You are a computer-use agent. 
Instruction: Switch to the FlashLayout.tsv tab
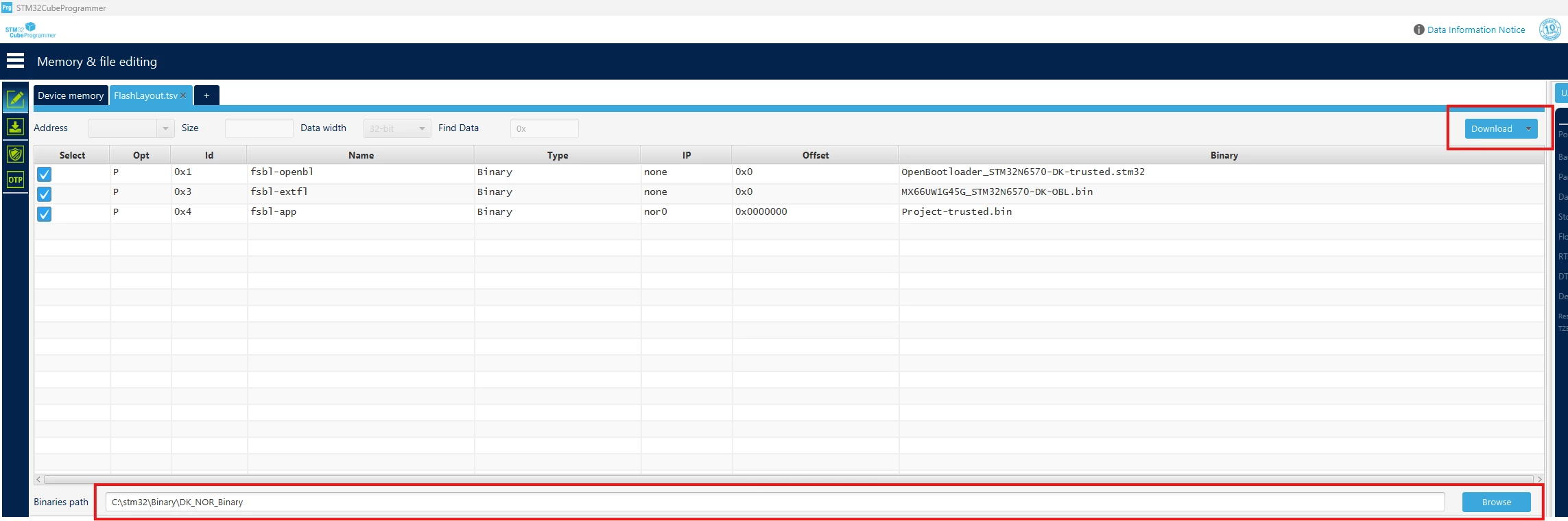point(145,95)
